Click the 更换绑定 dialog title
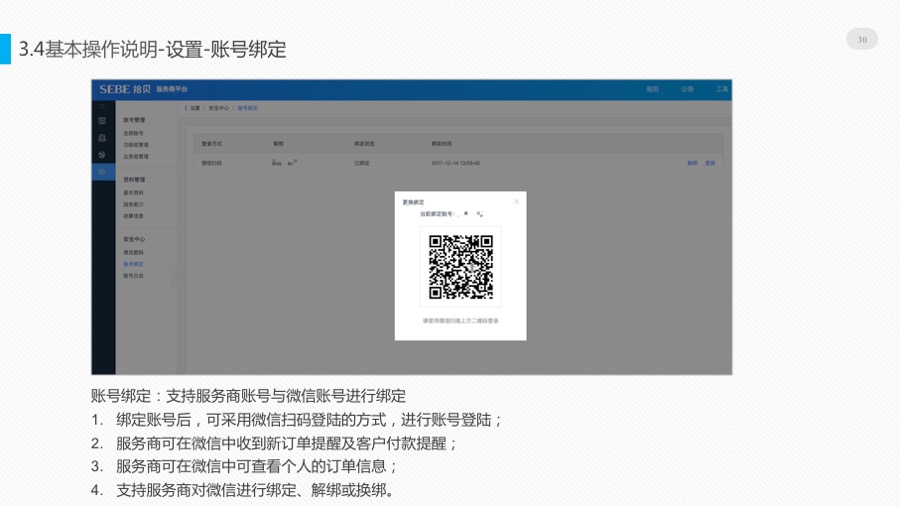Screen dimensions: 900x506 (x=413, y=203)
